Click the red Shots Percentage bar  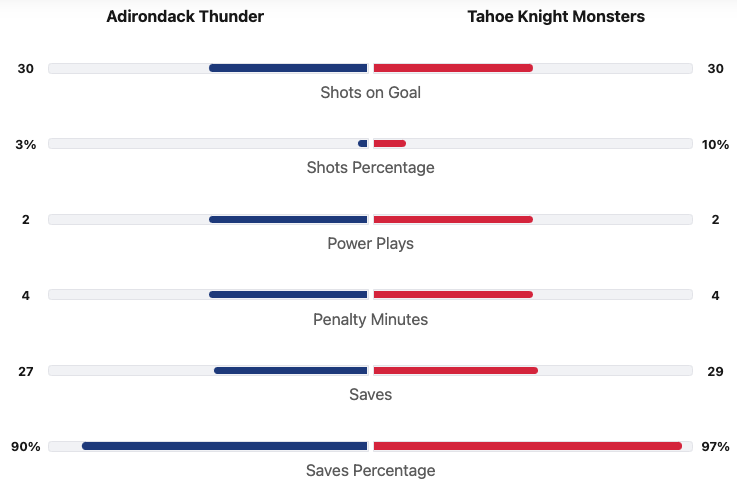point(389,144)
